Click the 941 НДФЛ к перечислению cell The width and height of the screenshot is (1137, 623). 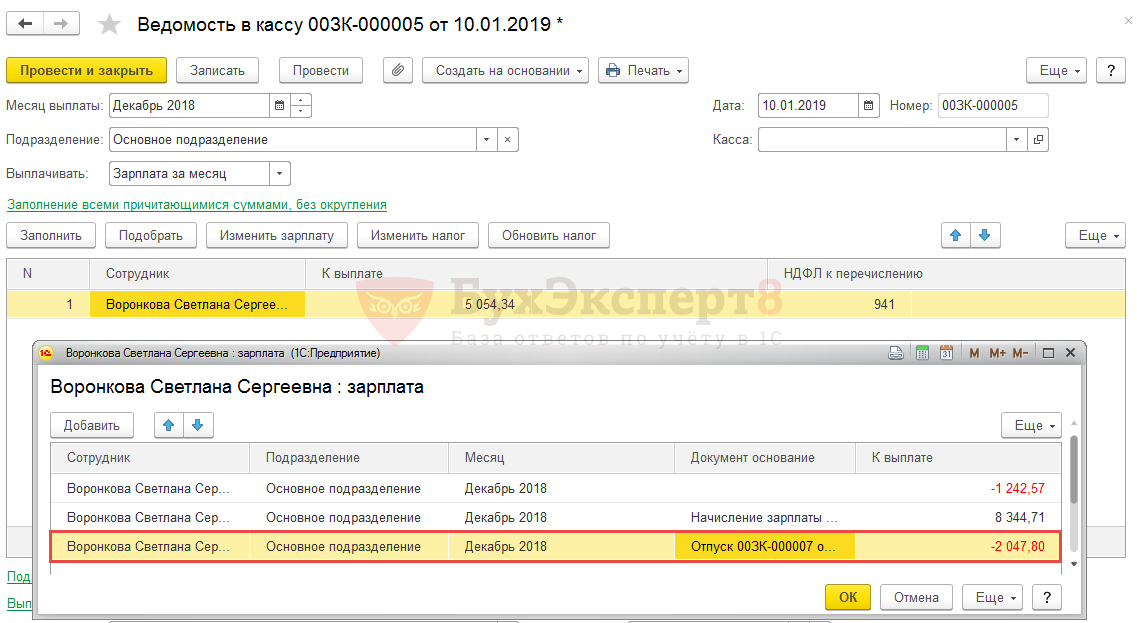[x=839, y=305]
